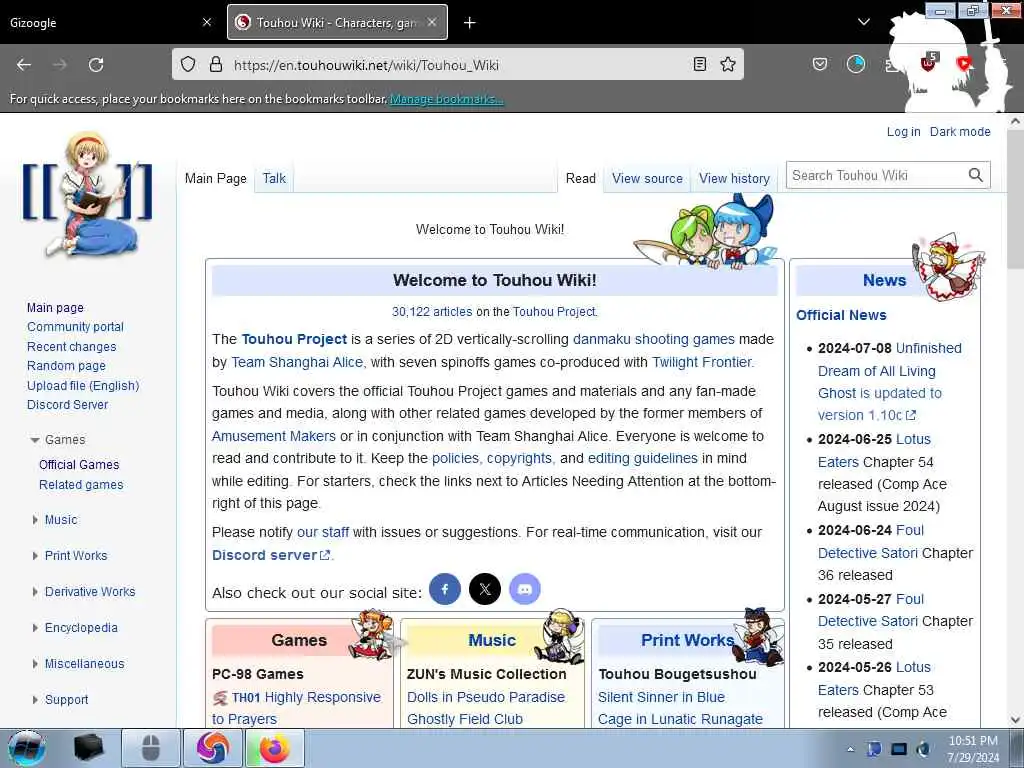Open the uBlock Origin extension icon

click(x=928, y=63)
